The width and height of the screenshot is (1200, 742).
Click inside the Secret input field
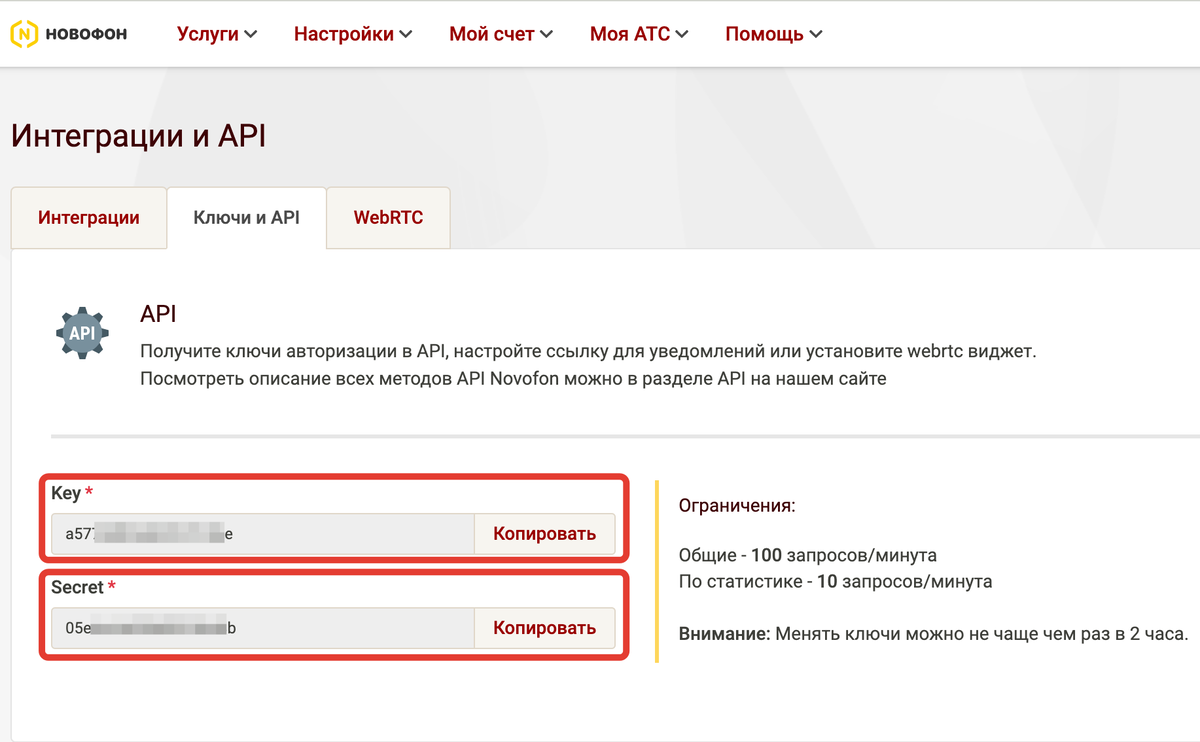263,628
